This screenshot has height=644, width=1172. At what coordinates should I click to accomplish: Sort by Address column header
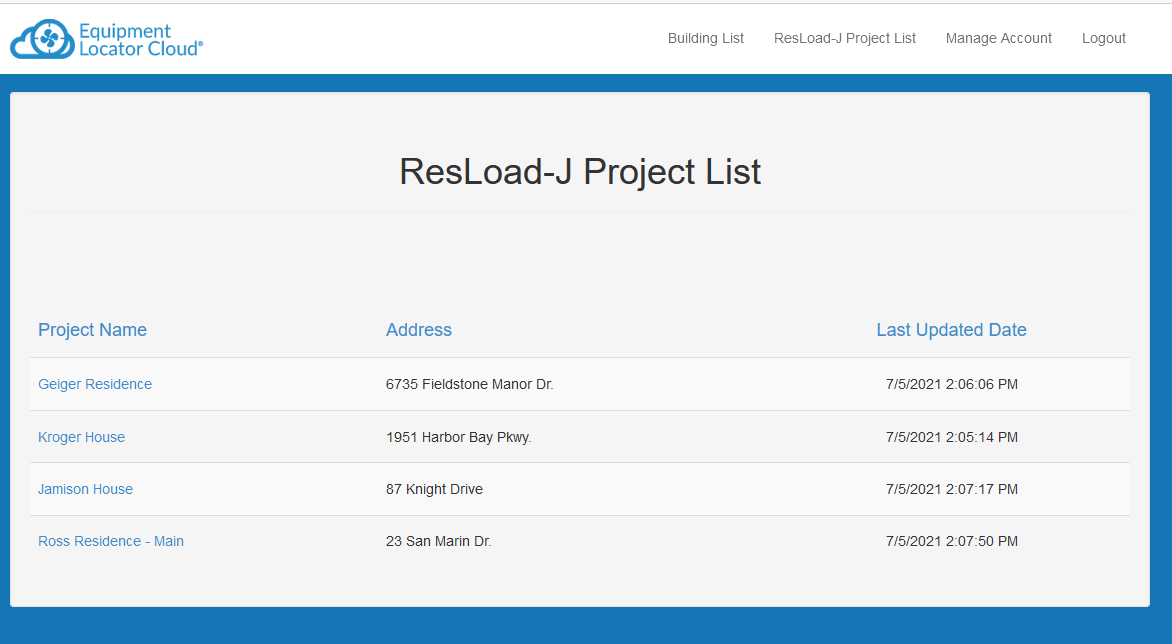(419, 330)
